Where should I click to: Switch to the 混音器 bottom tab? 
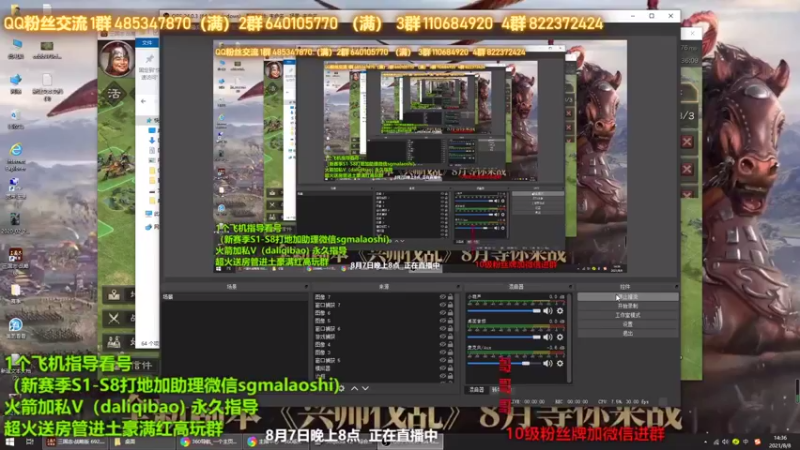[477, 390]
